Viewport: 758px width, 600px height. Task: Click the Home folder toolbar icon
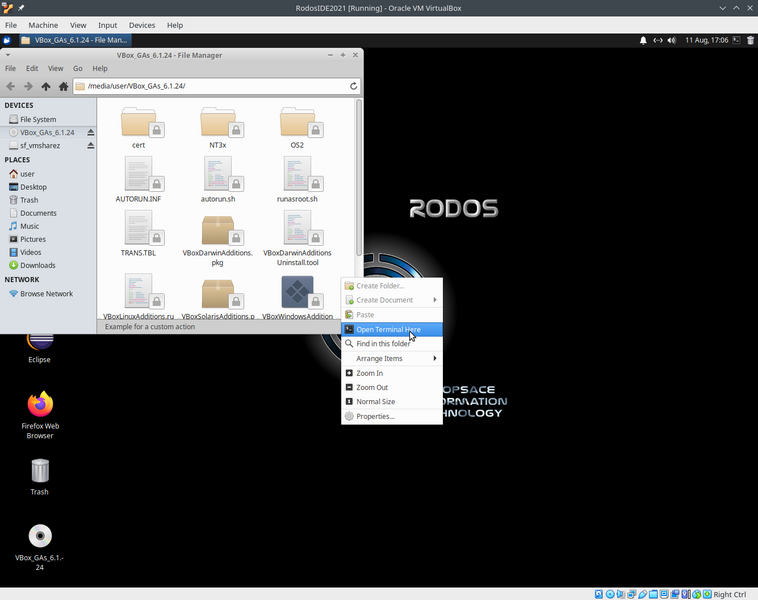pos(63,87)
